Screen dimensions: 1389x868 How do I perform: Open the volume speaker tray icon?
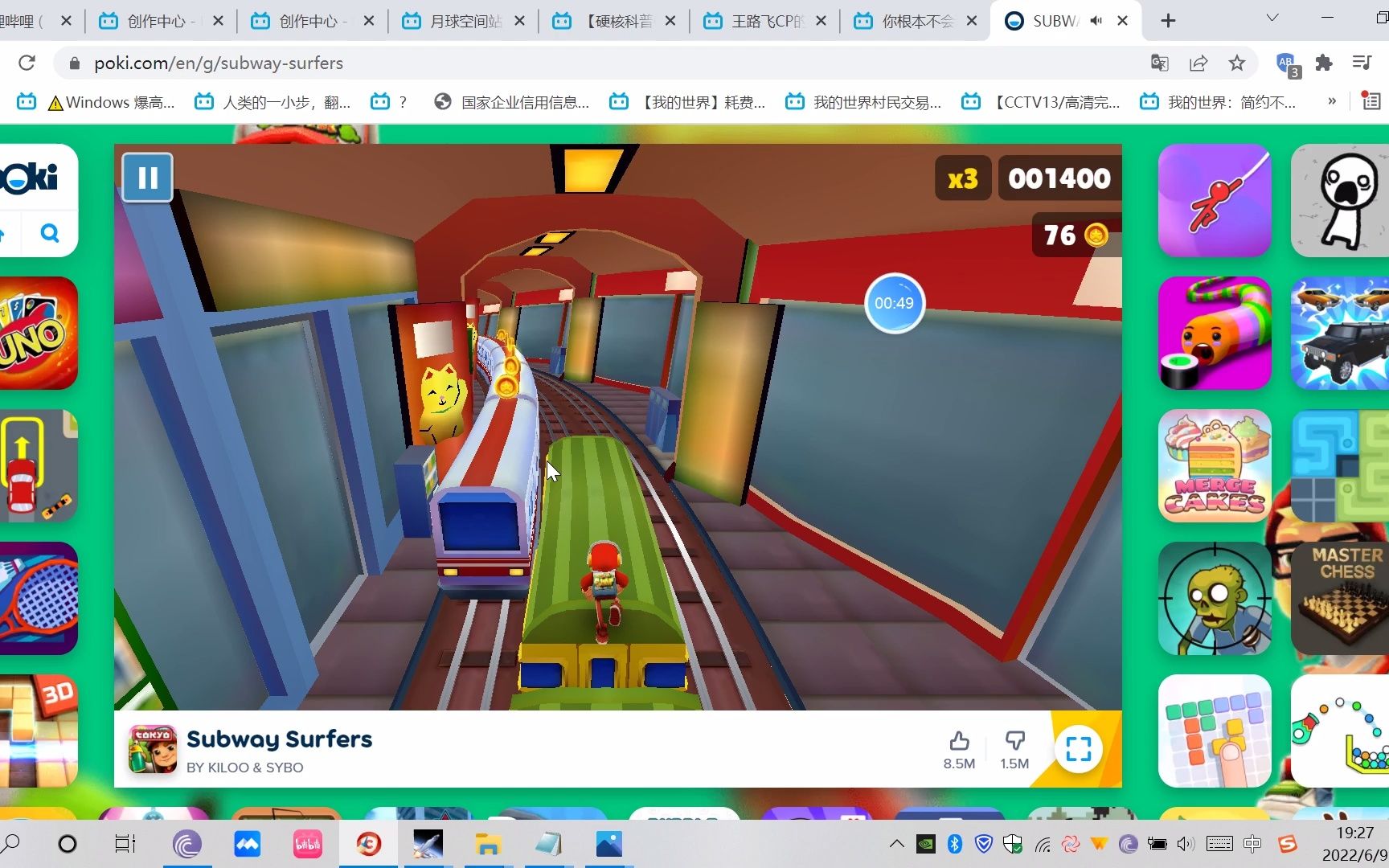point(1186,843)
